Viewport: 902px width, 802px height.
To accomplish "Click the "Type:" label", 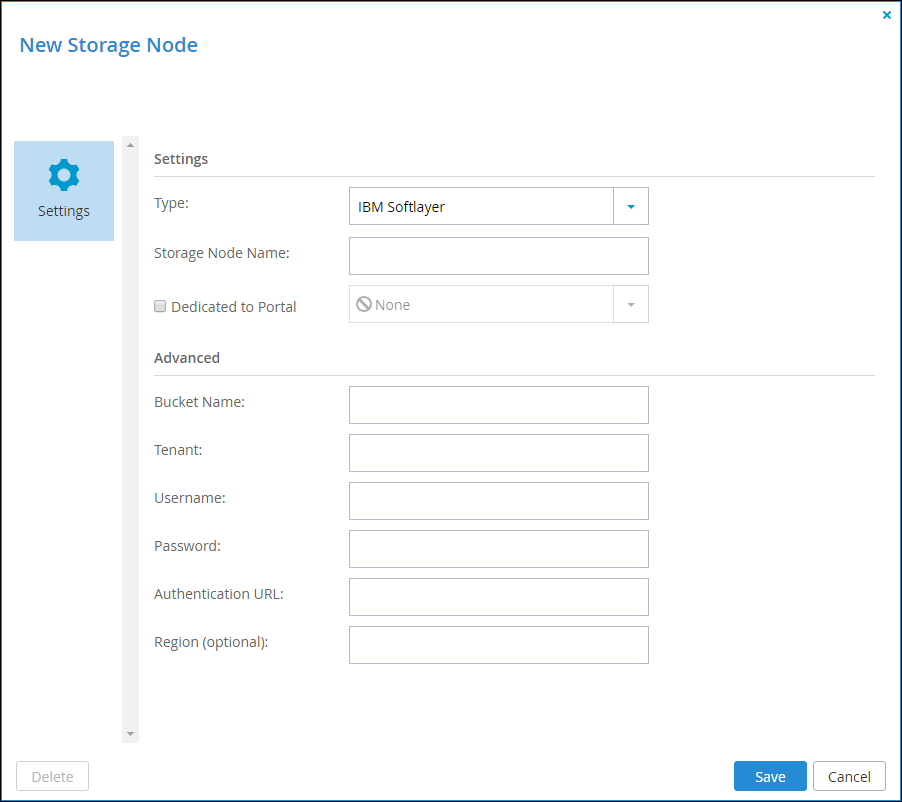I will [x=171, y=203].
